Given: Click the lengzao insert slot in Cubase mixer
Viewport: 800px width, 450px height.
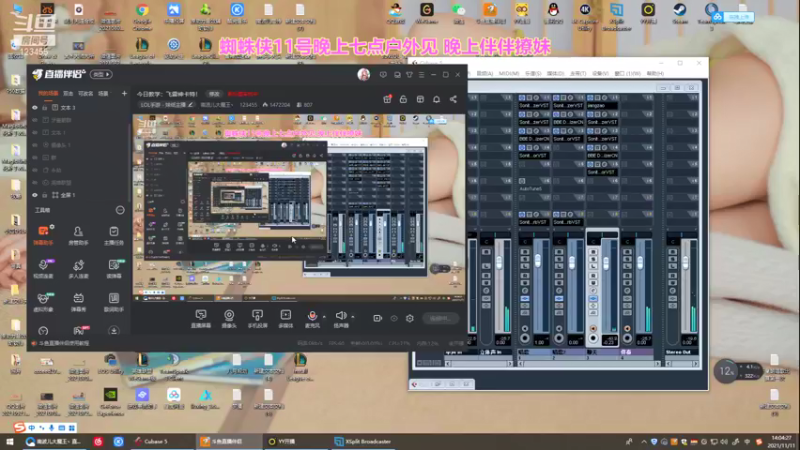Looking at the screenshot, I should click(x=602, y=106).
